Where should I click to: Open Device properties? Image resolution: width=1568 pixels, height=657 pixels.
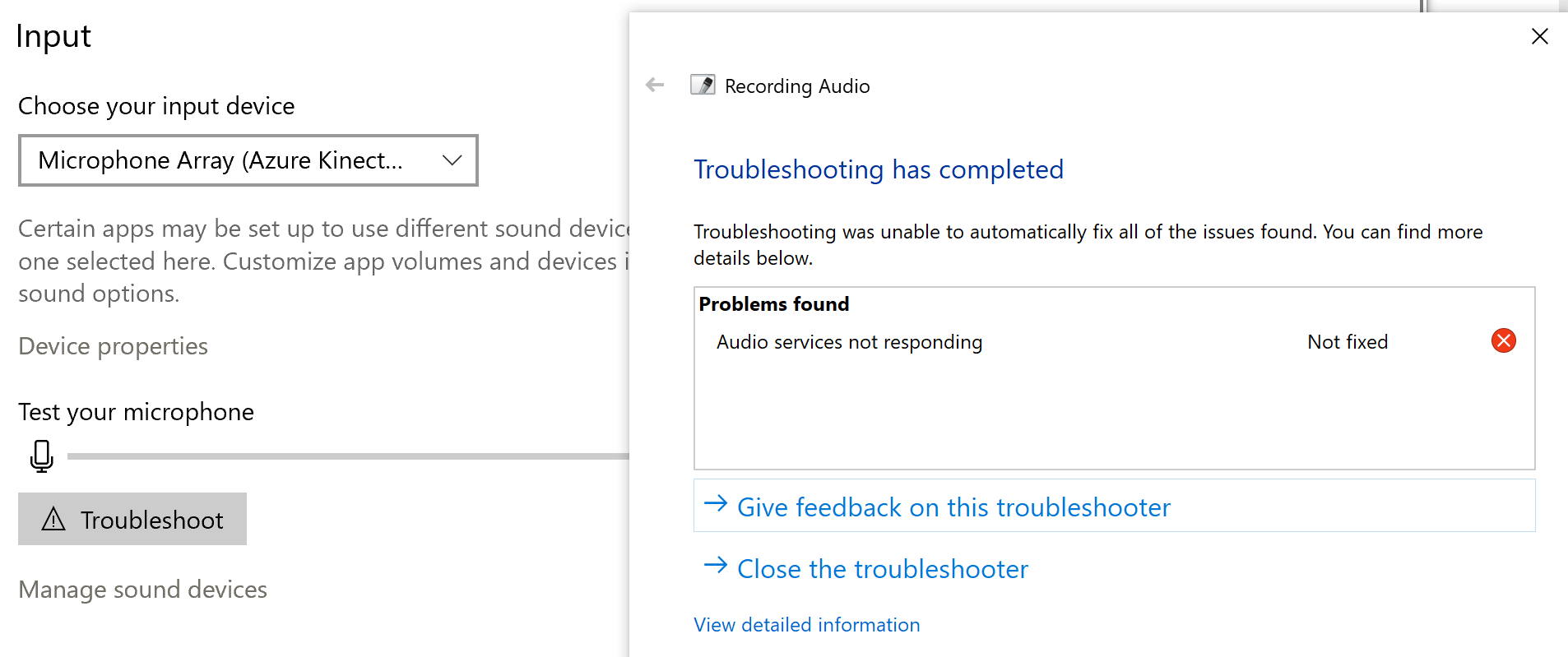click(x=113, y=345)
